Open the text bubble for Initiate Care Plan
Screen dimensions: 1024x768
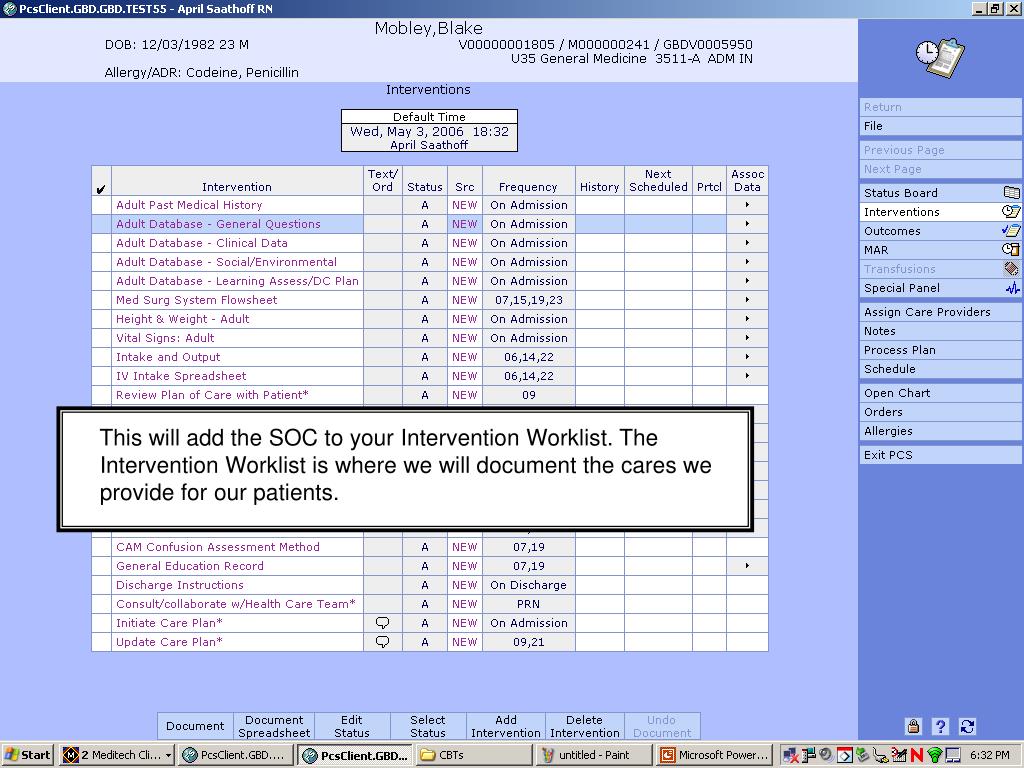[x=383, y=623]
